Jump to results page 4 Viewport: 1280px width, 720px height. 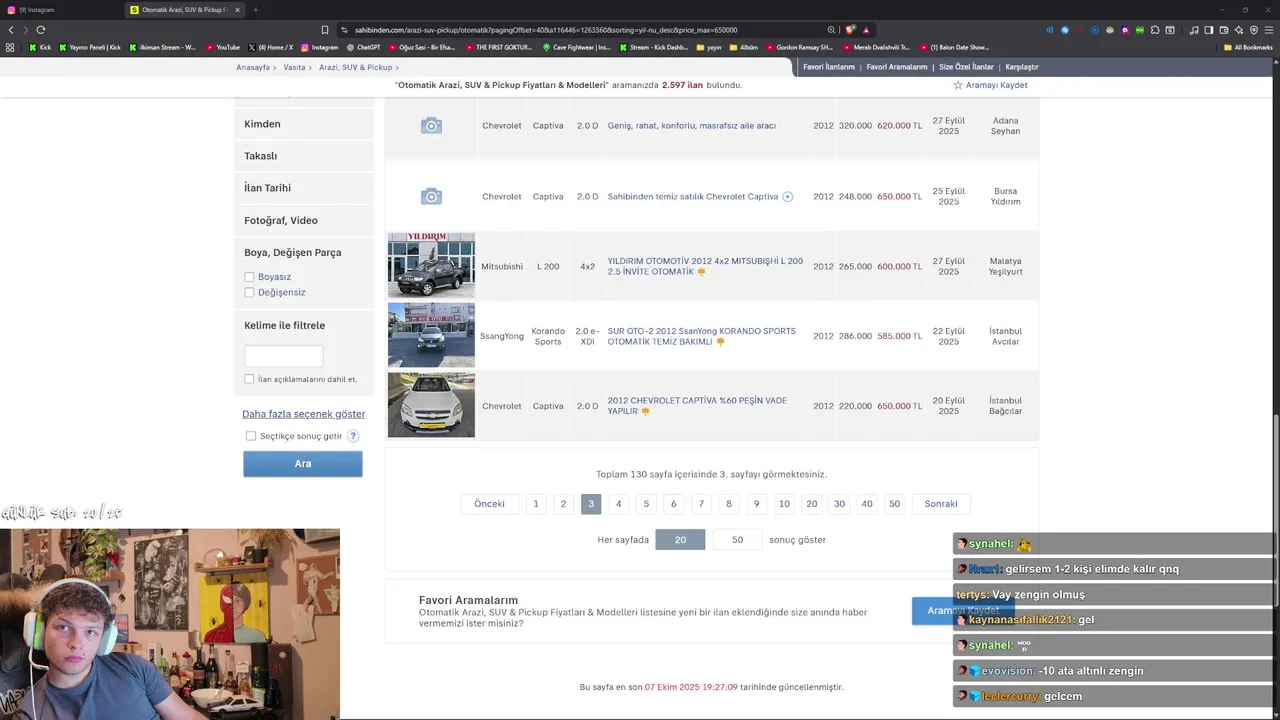[618, 504]
